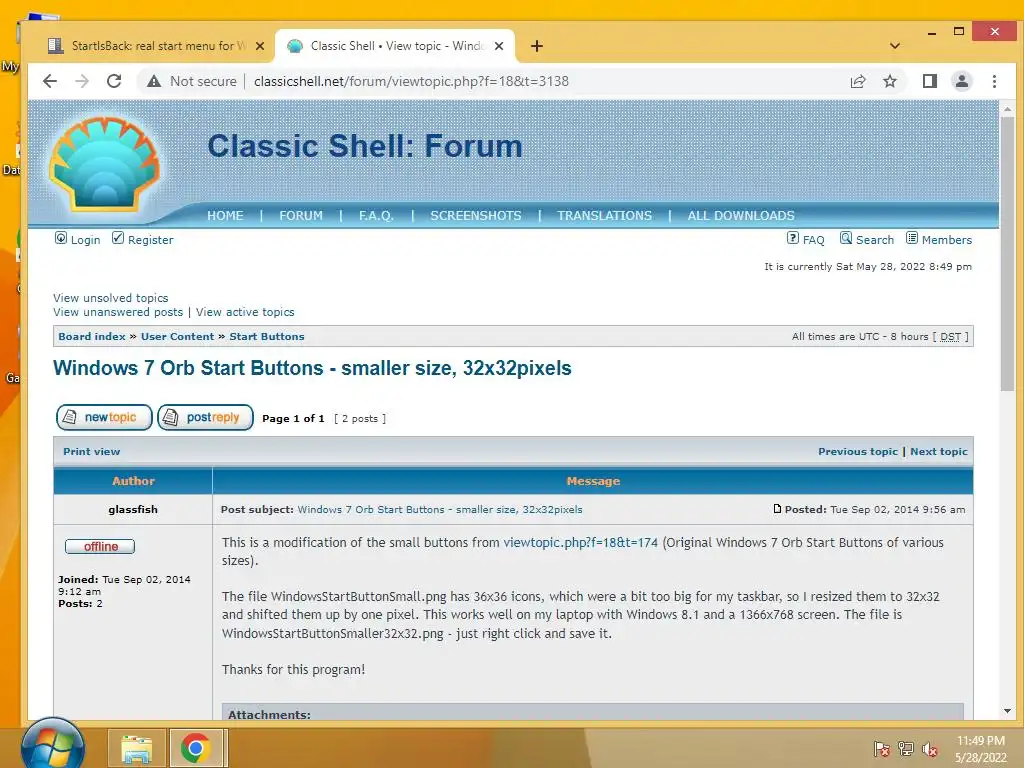
Task: Select the Classic Shell View topic tab
Action: pyautogui.click(x=395, y=46)
